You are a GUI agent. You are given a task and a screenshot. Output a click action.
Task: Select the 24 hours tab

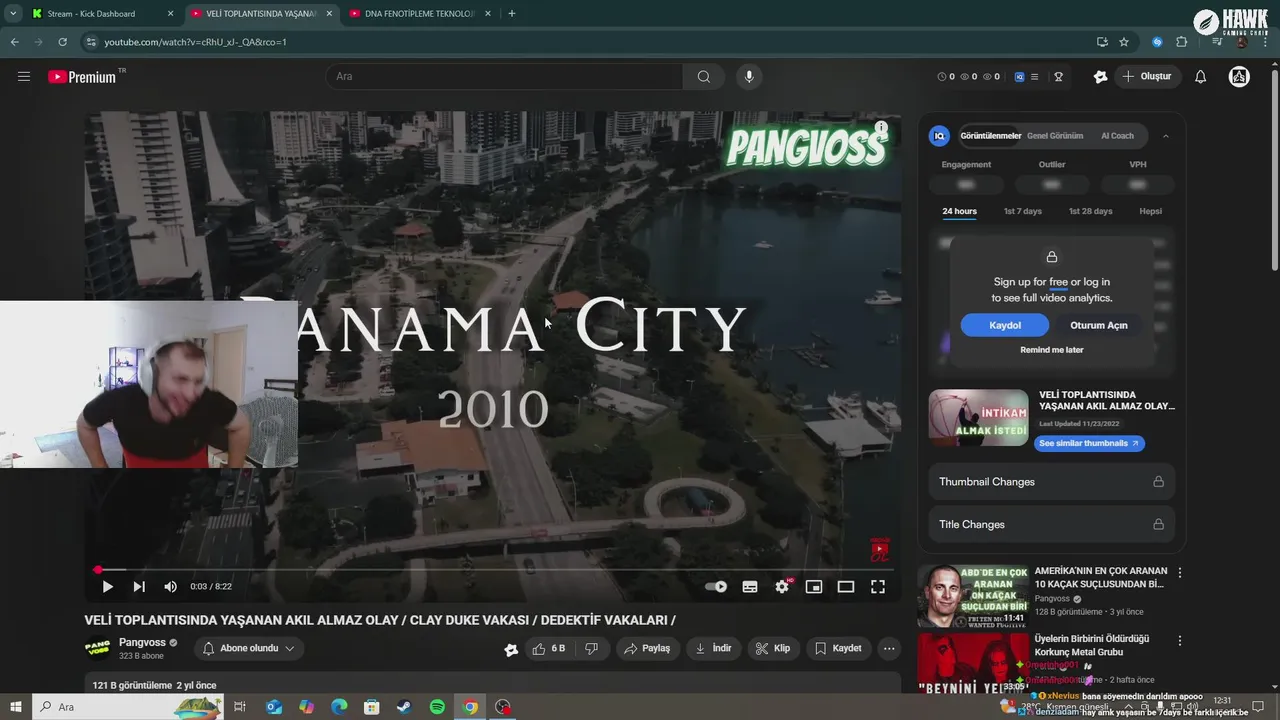click(959, 212)
